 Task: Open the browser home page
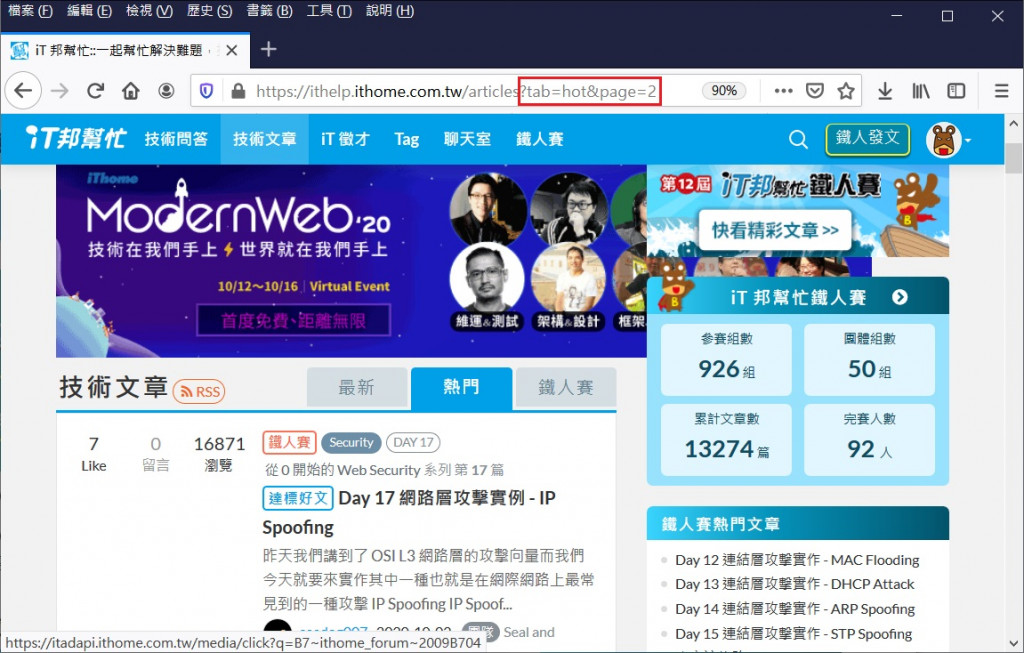tap(131, 91)
